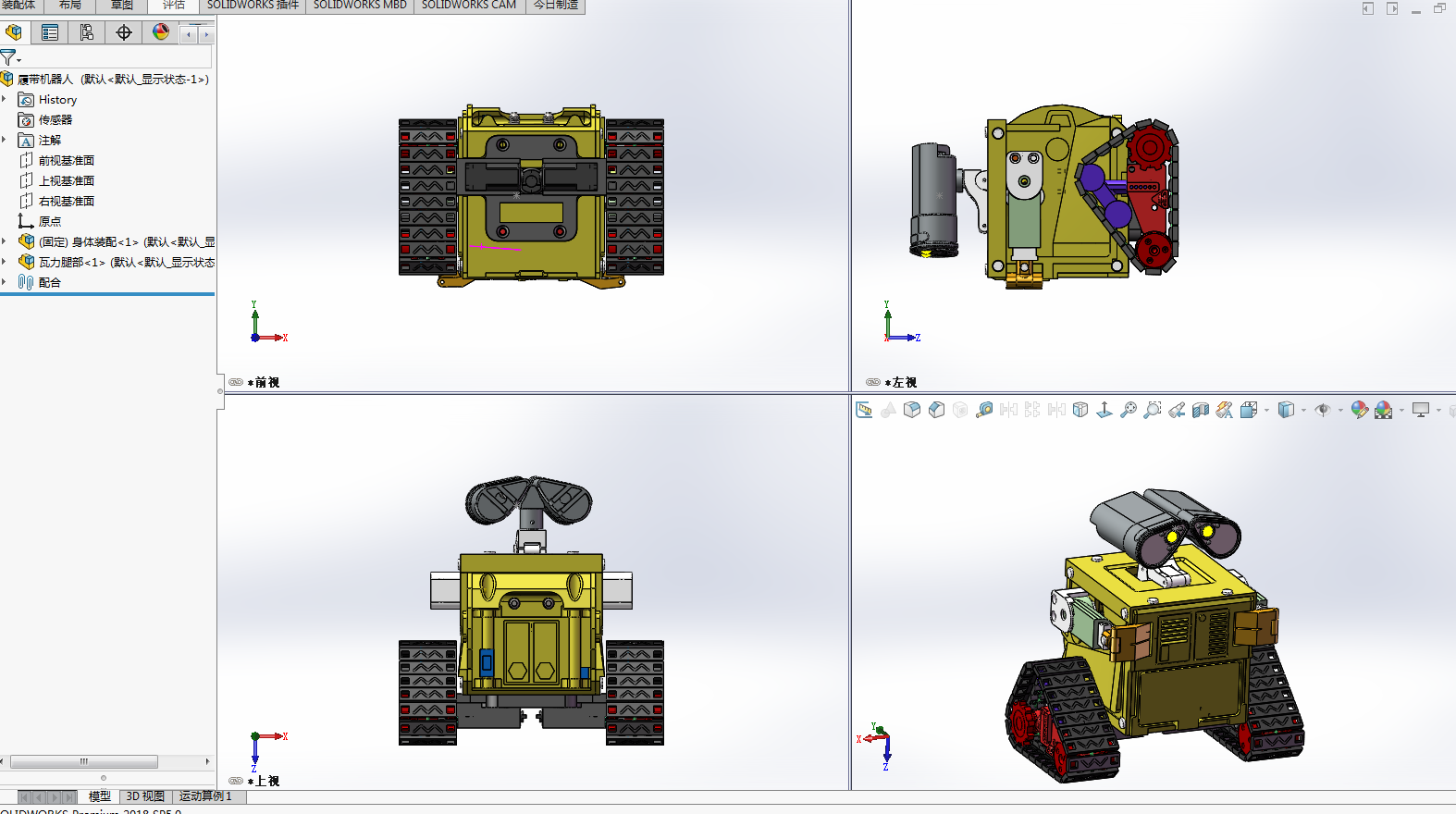This screenshot has height=814, width=1456.
Task: Switch to the 布局 ribbon tab
Action: (70, 5)
